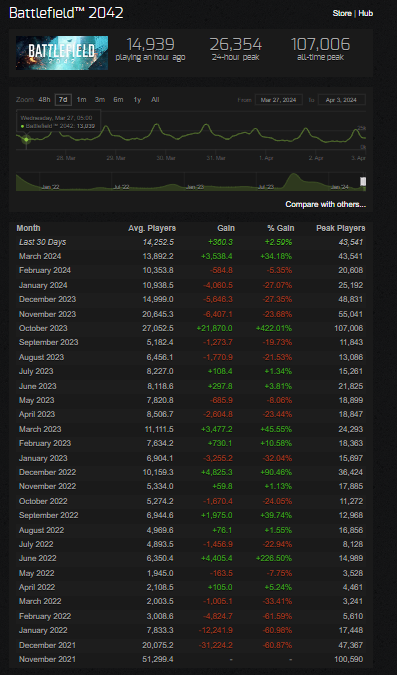Select the 7d zoom range
Screen dimensions: 397x675
pos(63,99)
